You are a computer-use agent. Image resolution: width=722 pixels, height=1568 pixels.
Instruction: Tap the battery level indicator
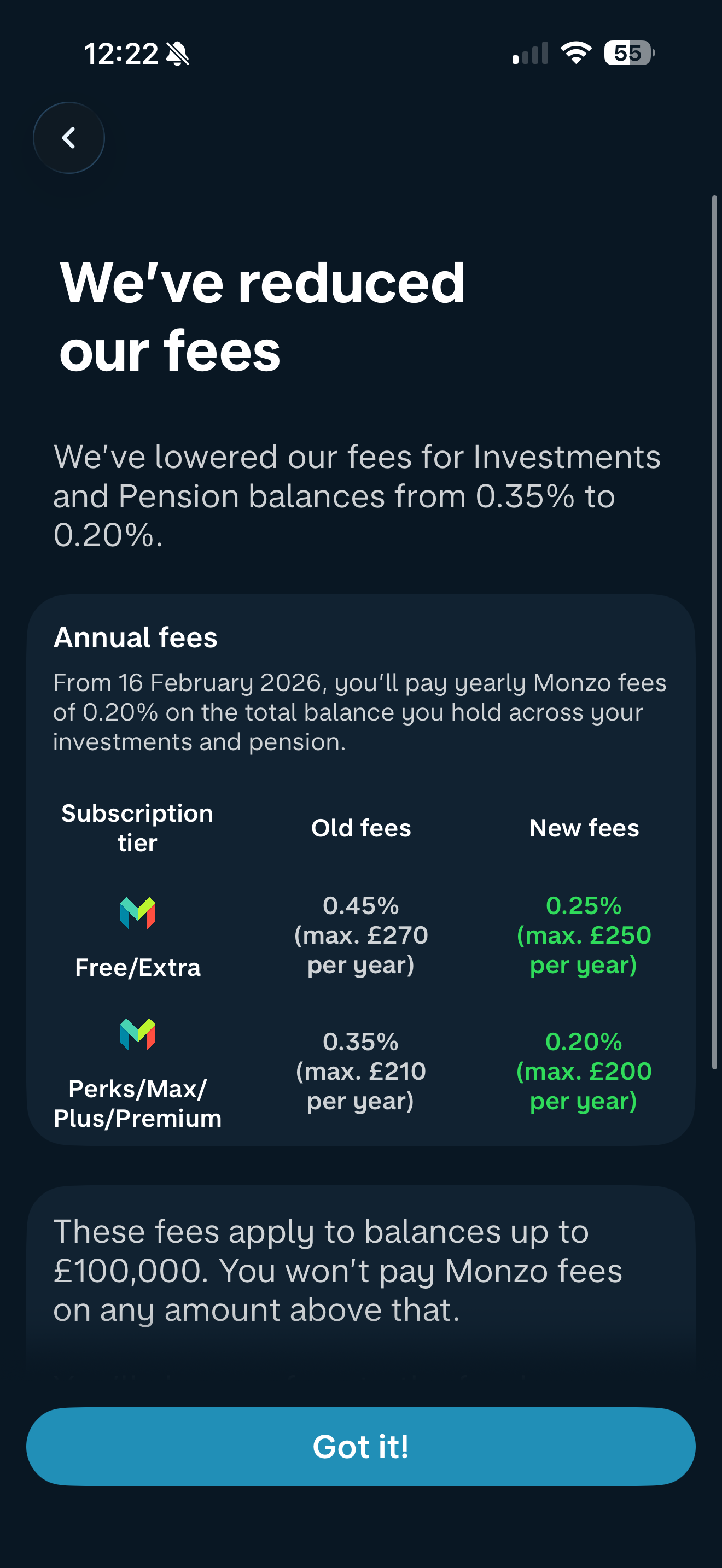pos(629,53)
